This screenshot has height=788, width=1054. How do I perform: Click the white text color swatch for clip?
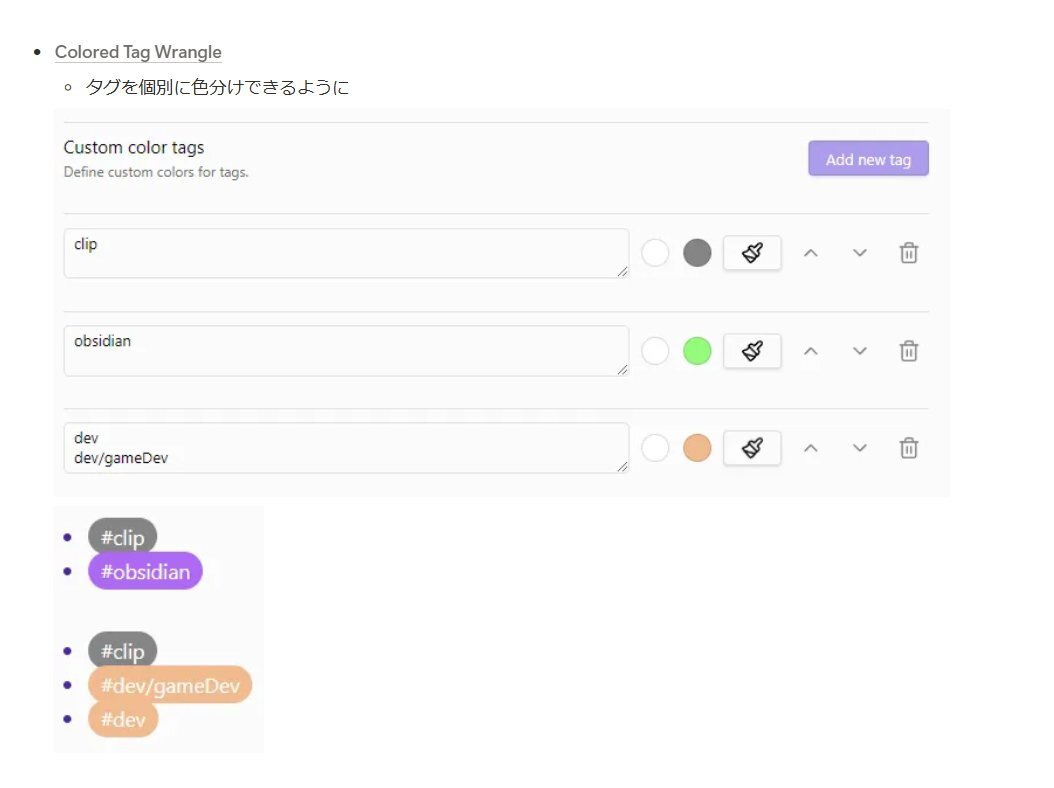(x=655, y=253)
